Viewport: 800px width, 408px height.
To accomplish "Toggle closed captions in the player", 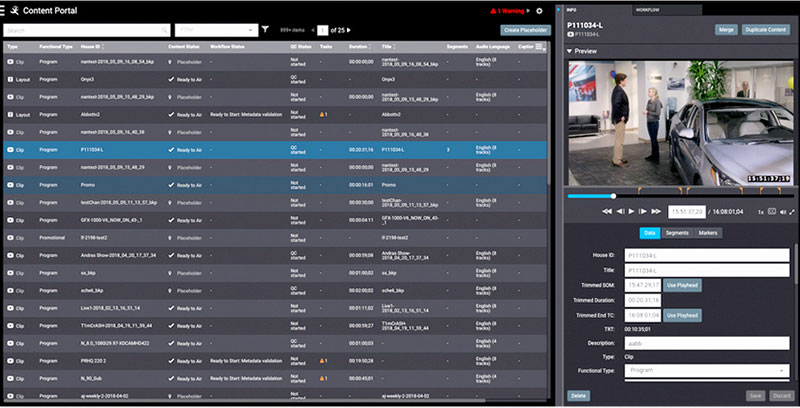I will (772, 212).
